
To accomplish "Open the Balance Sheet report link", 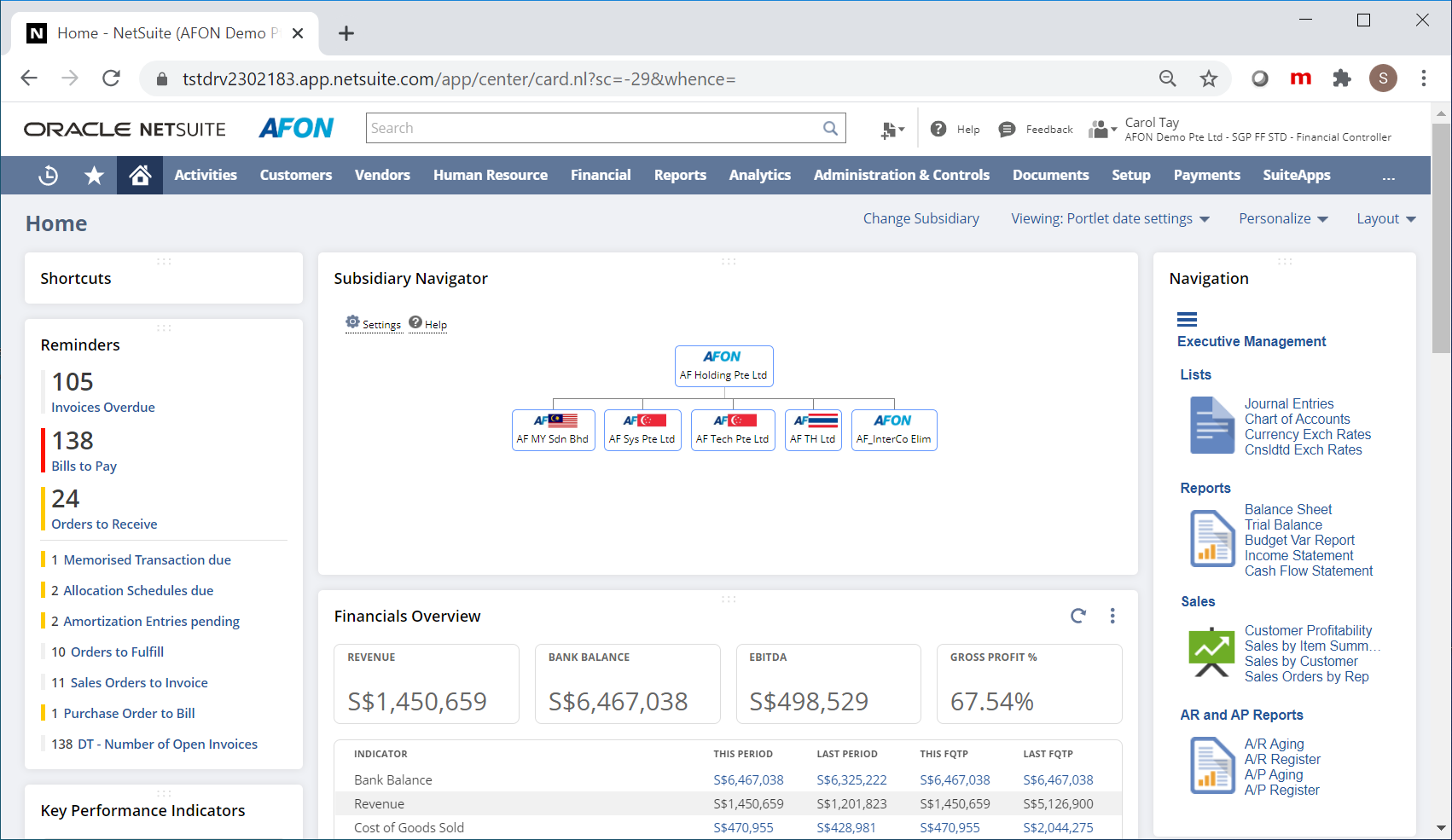I will 1287,509.
